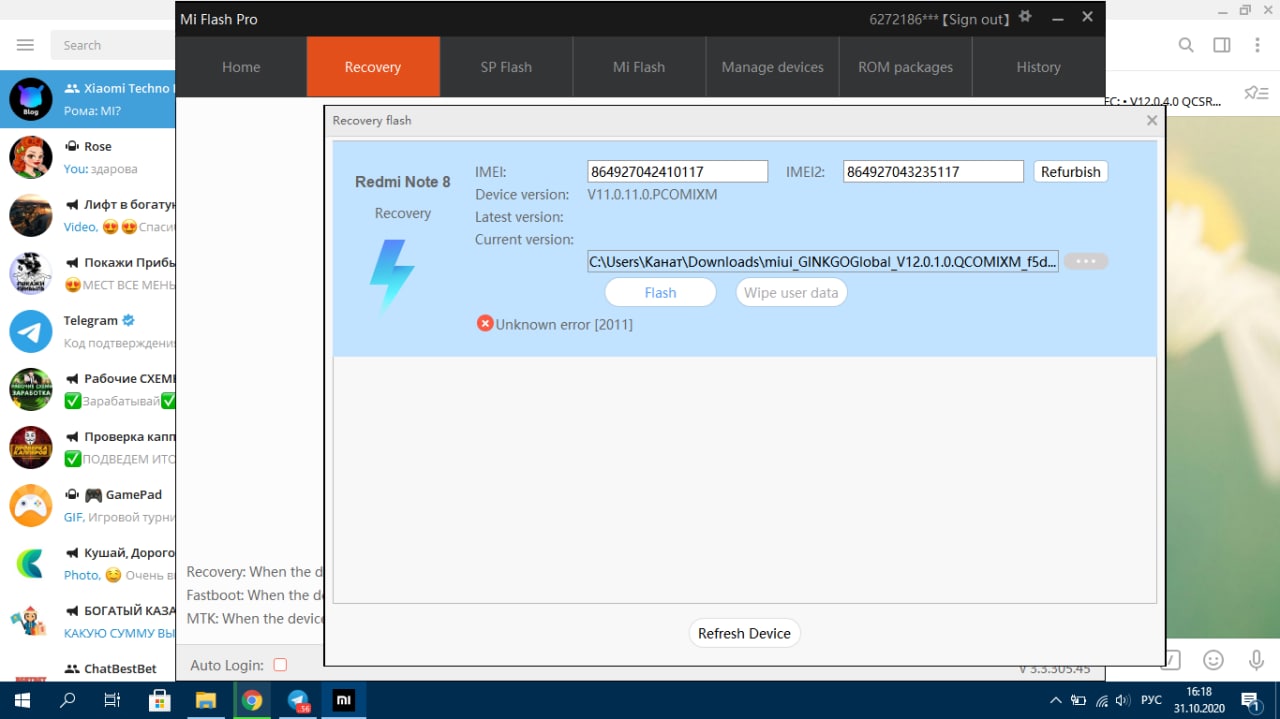Click bot command icon in Telegram input
This screenshot has width=1280, height=719.
click(x=1171, y=660)
